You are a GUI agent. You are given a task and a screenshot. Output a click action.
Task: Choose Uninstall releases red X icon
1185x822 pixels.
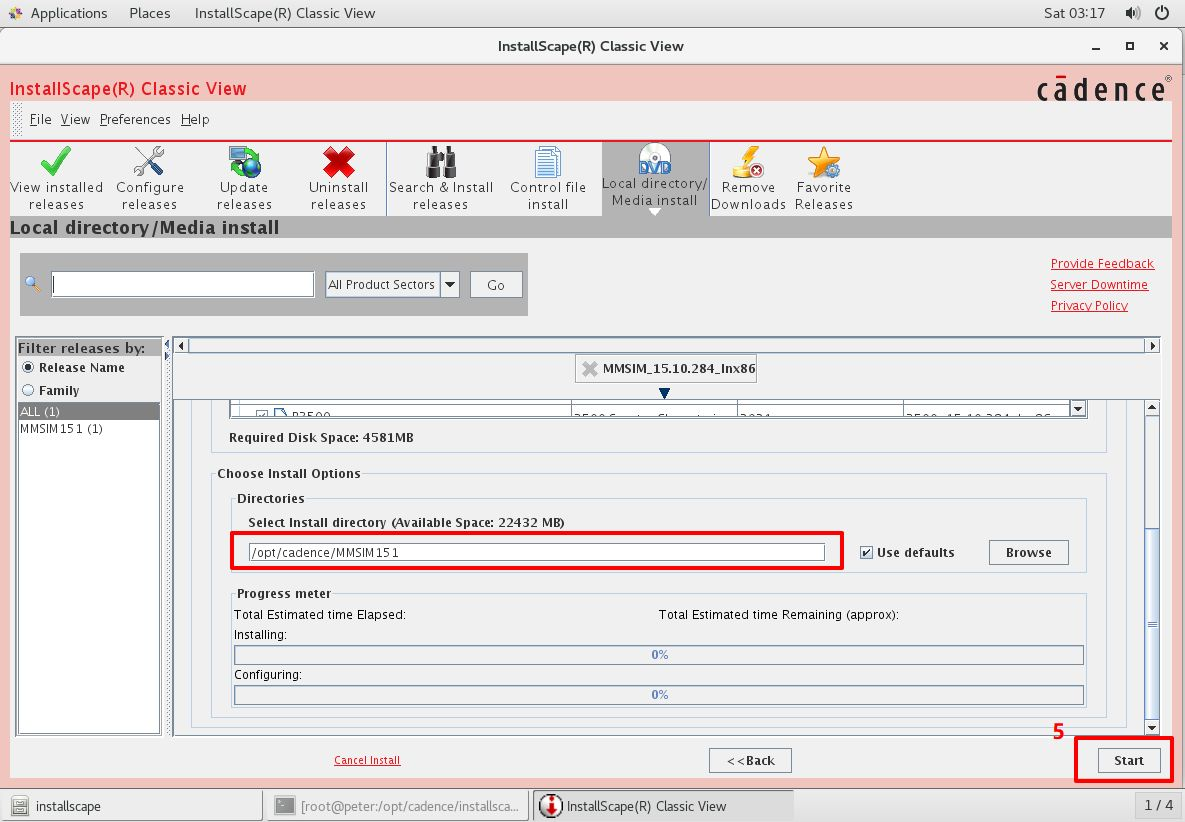point(339,161)
